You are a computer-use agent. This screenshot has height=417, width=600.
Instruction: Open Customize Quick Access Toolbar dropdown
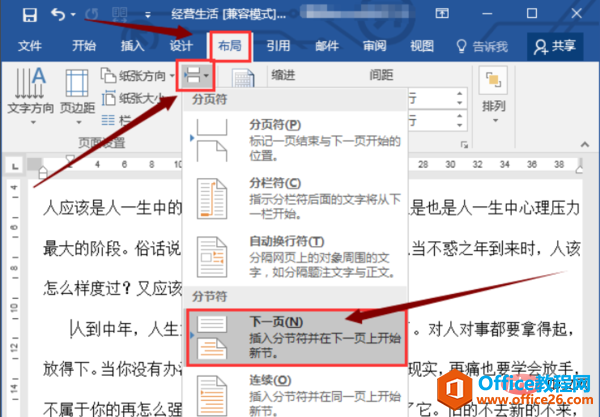[148, 15]
